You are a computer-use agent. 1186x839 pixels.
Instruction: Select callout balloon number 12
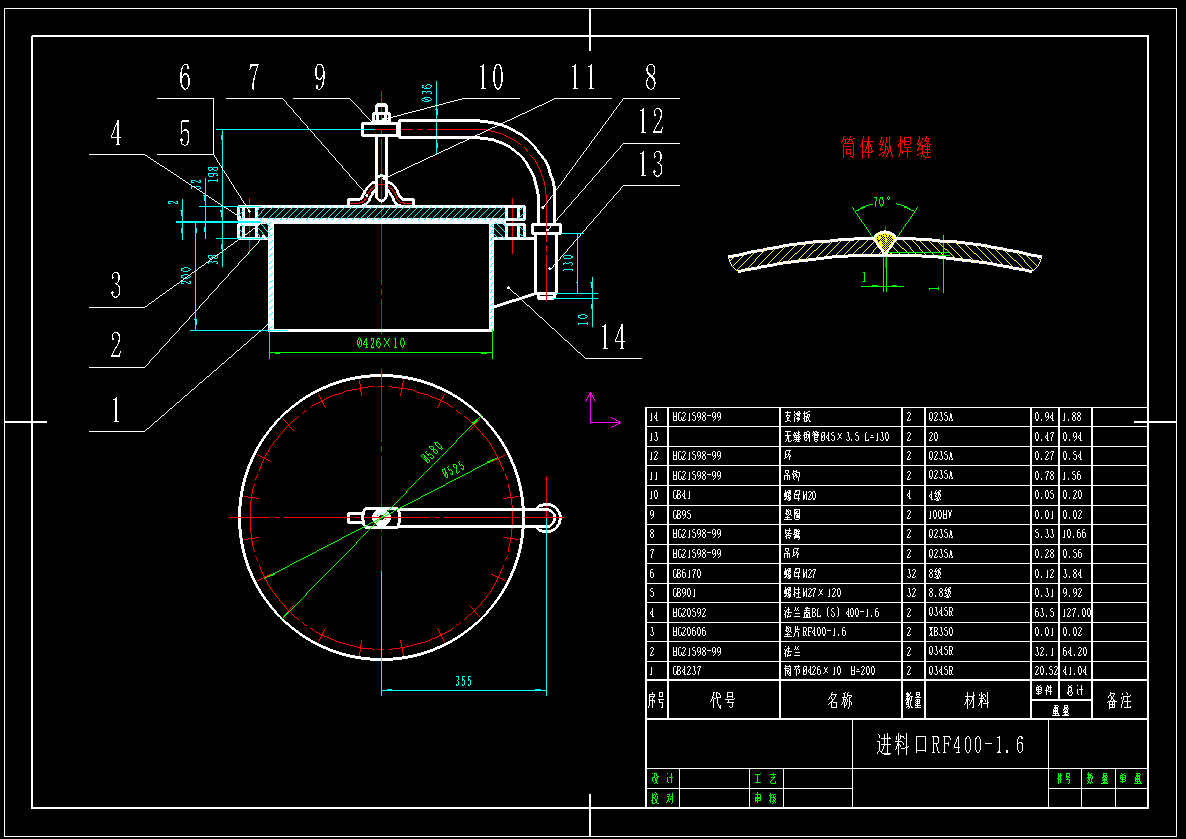point(650,121)
